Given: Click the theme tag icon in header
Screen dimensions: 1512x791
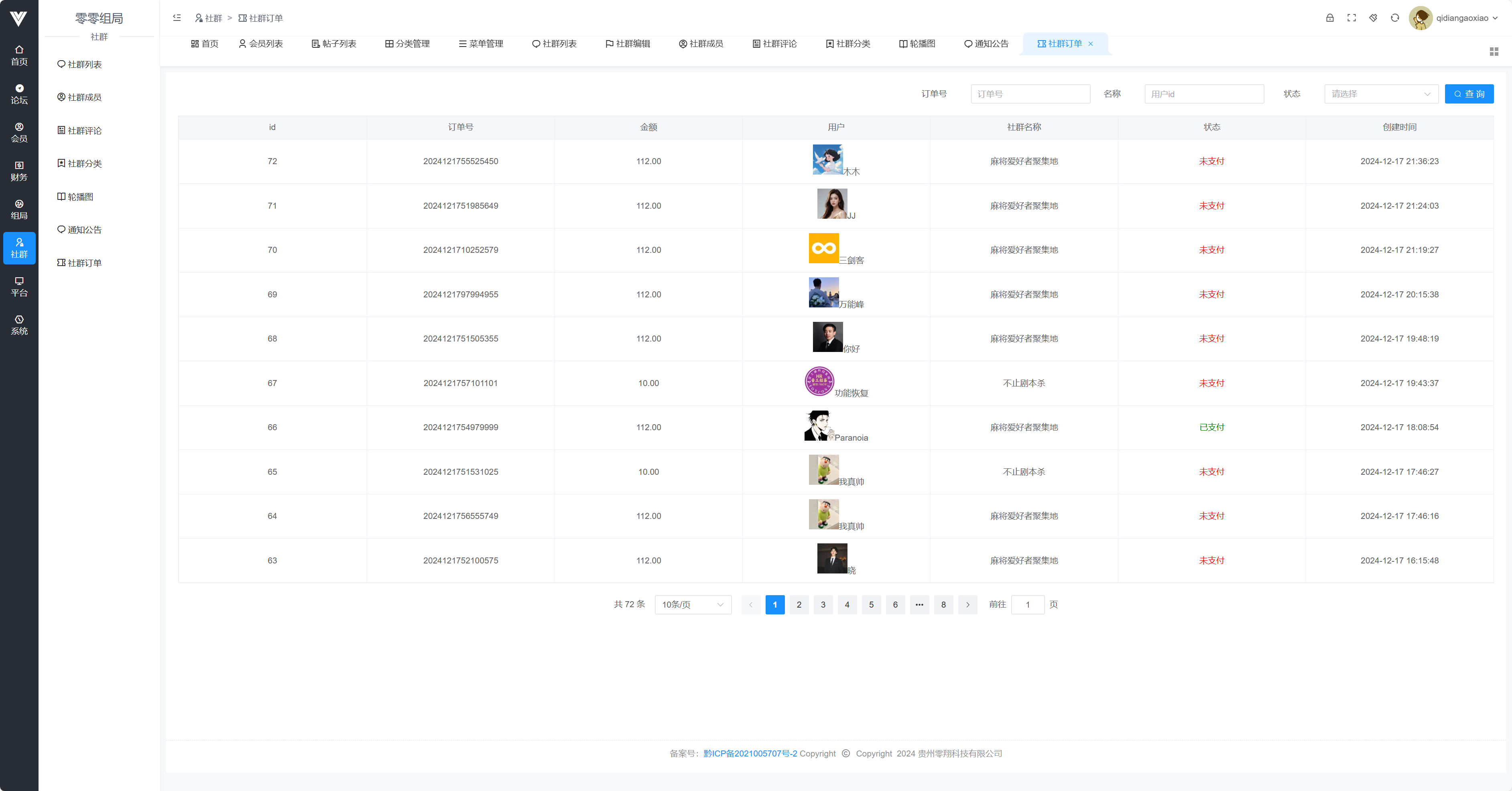Looking at the screenshot, I should click(x=1373, y=18).
